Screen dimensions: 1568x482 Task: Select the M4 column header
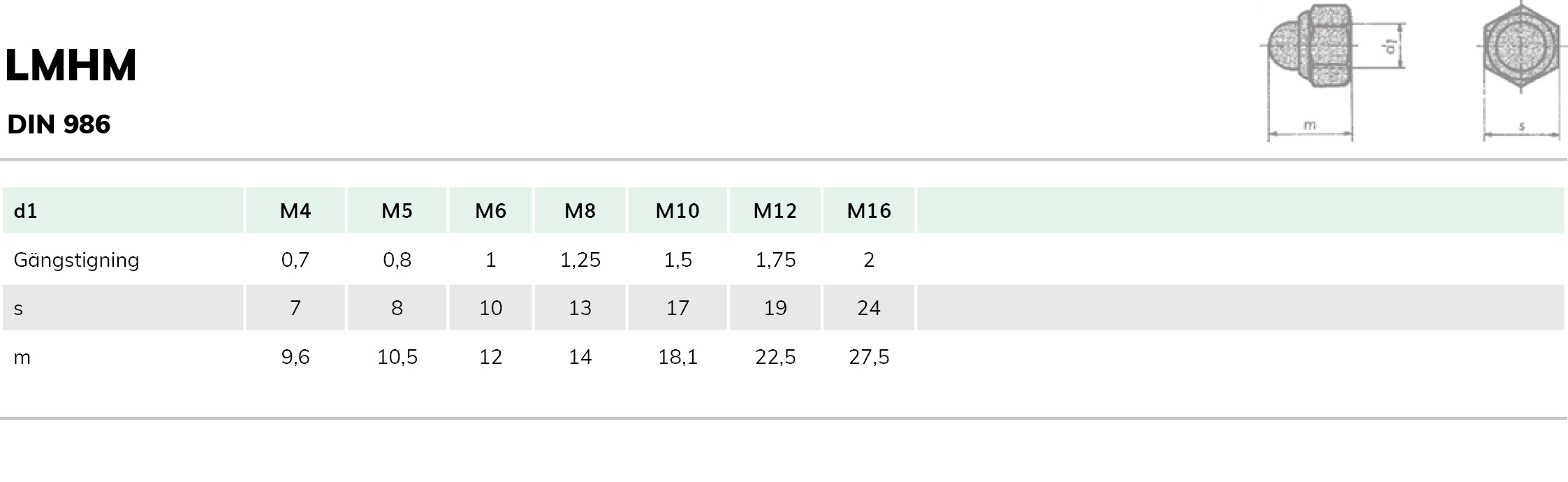click(x=295, y=210)
